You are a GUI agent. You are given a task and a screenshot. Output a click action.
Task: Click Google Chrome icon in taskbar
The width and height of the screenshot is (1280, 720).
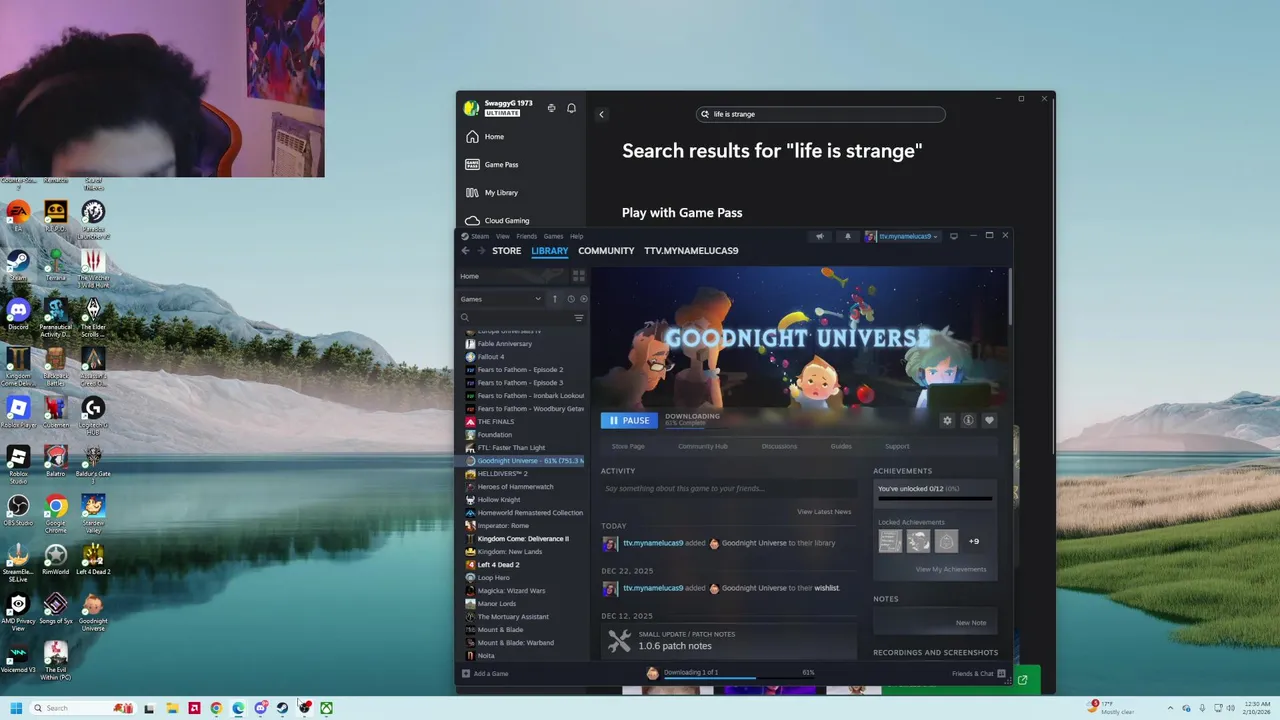click(216, 708)
